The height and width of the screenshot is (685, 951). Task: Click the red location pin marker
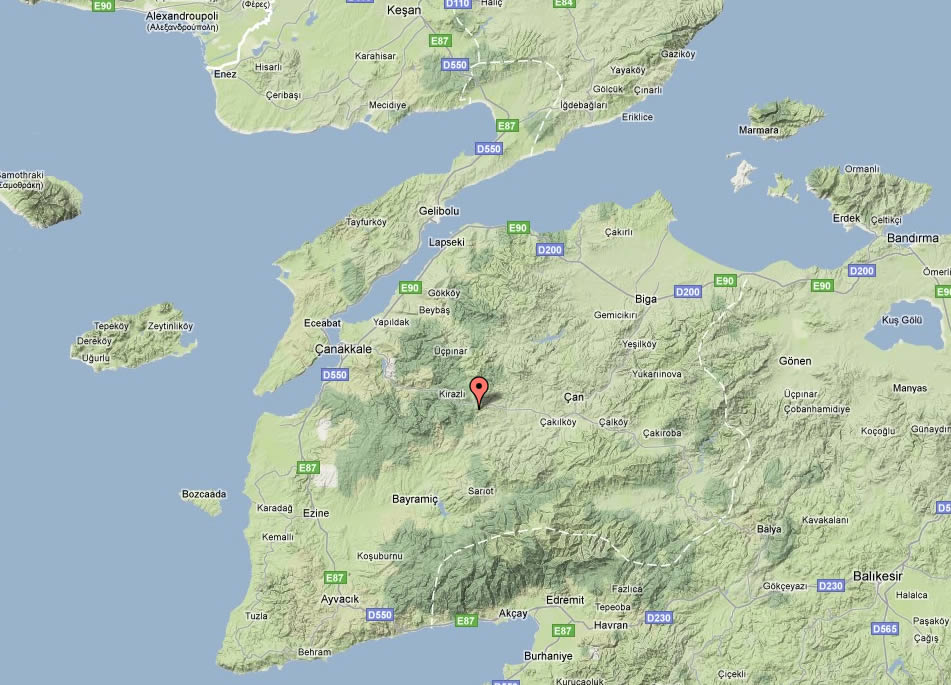coord(480,391)
